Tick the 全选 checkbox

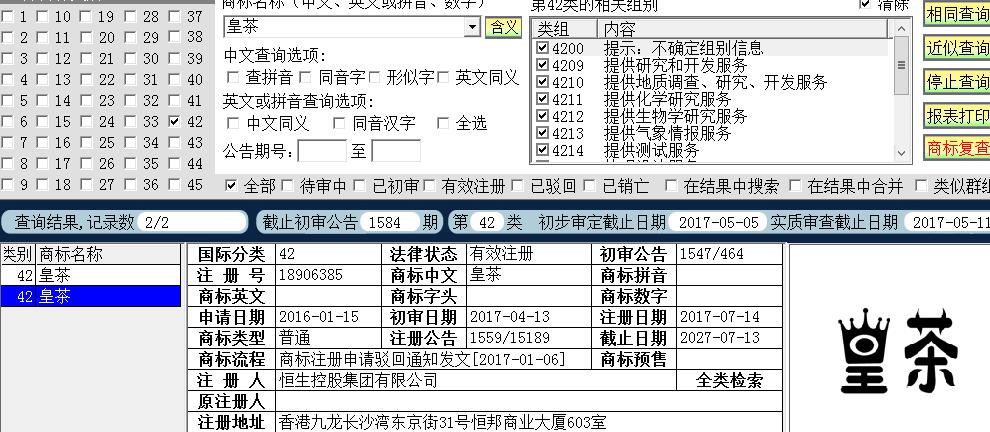click(x=443, y=123)
